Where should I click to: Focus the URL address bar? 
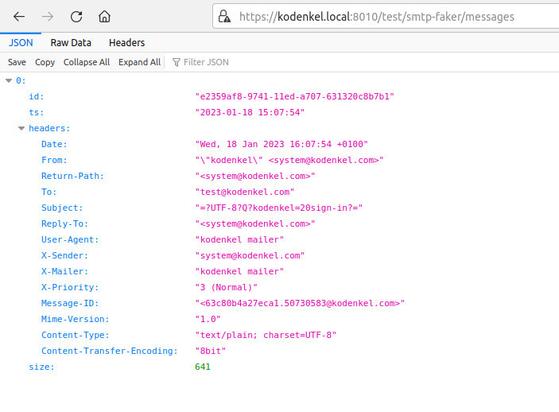(x=386, y=16)
